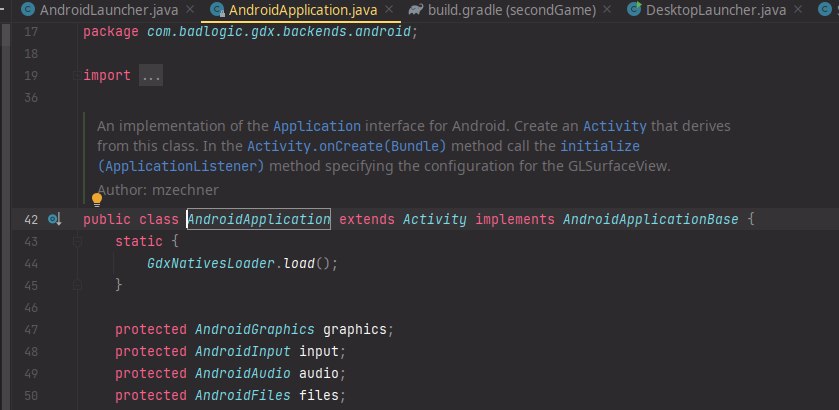Close the build.gradle (secondGame) tab
Screen dimensions: 839x410
(606, 9)
